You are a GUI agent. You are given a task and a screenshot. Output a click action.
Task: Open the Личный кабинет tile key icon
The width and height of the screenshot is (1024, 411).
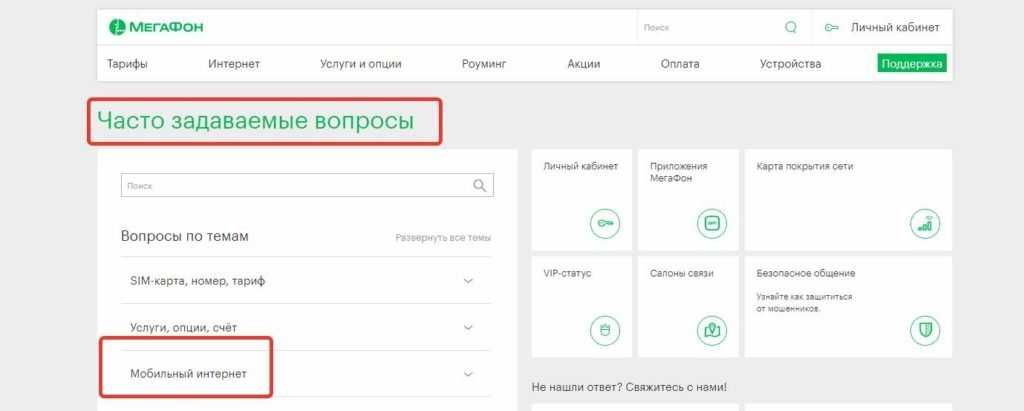tap(604, 223)
